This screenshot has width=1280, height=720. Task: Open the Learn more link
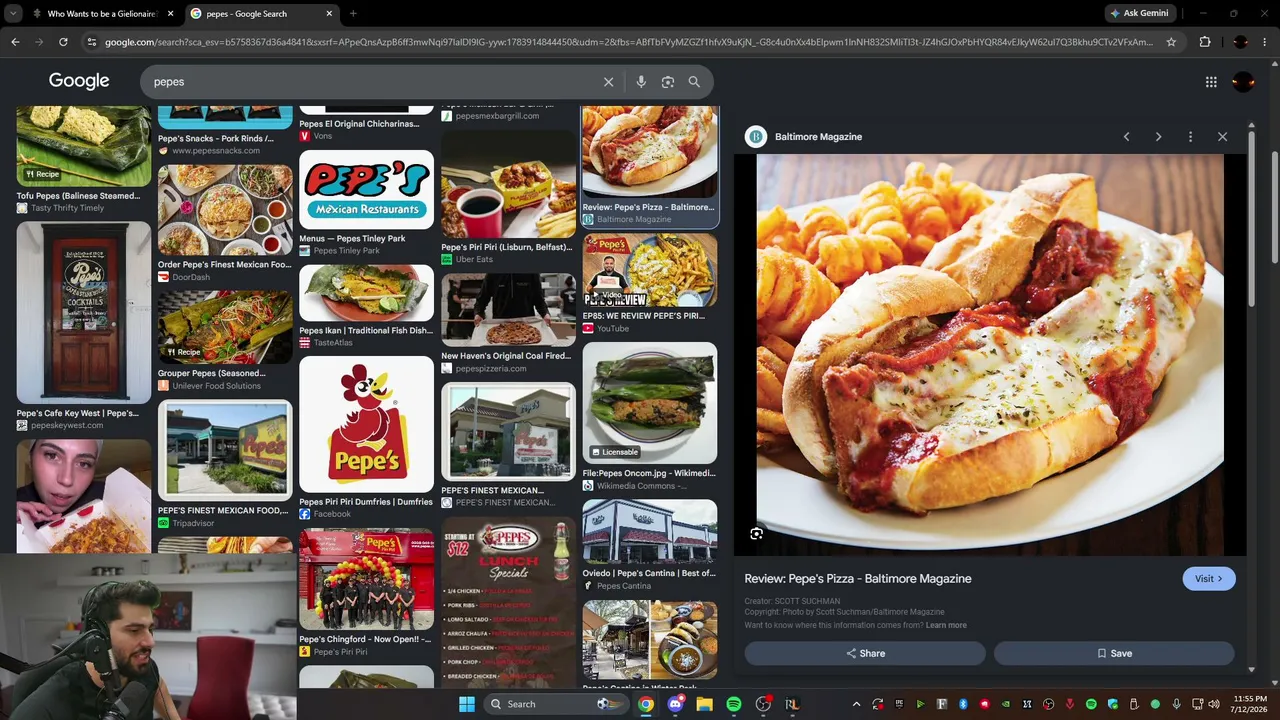pyautogui.click(x=946, y=626)
